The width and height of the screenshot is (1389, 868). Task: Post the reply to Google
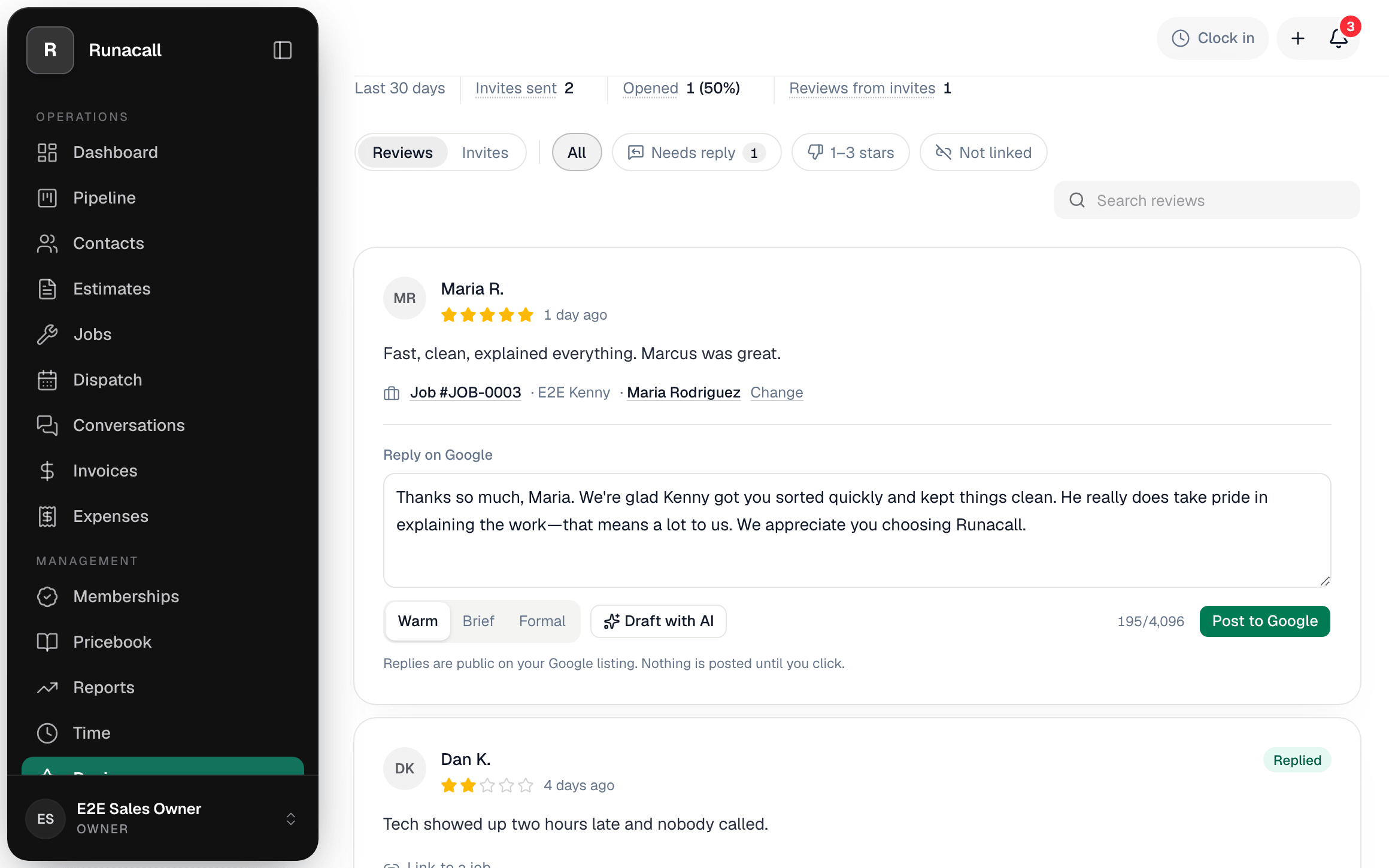[1264, 621]
